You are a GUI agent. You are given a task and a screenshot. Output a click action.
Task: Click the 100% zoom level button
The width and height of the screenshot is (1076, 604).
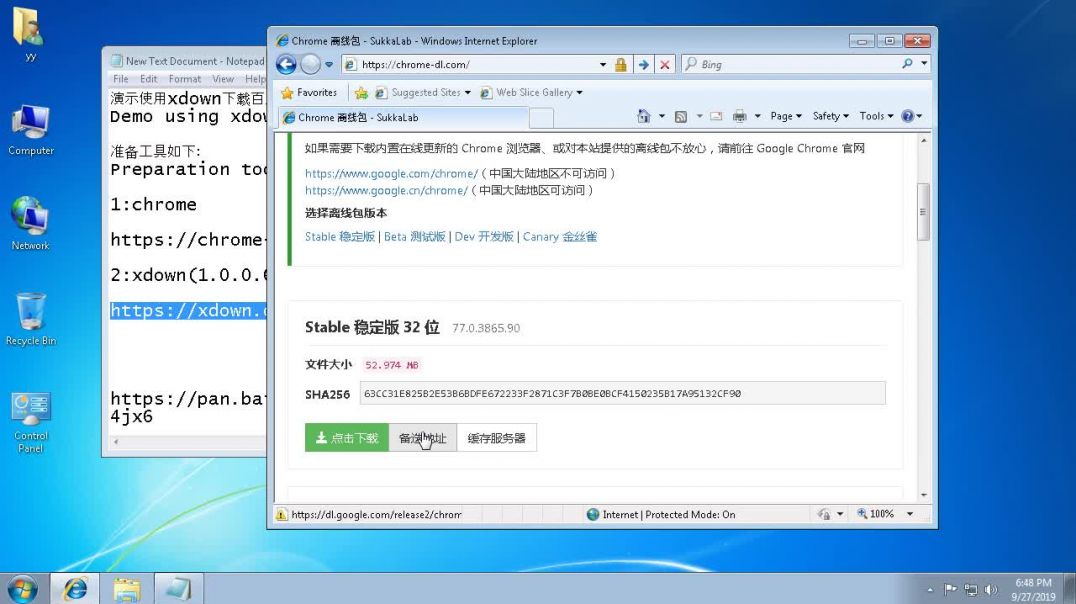coord(875,514)
